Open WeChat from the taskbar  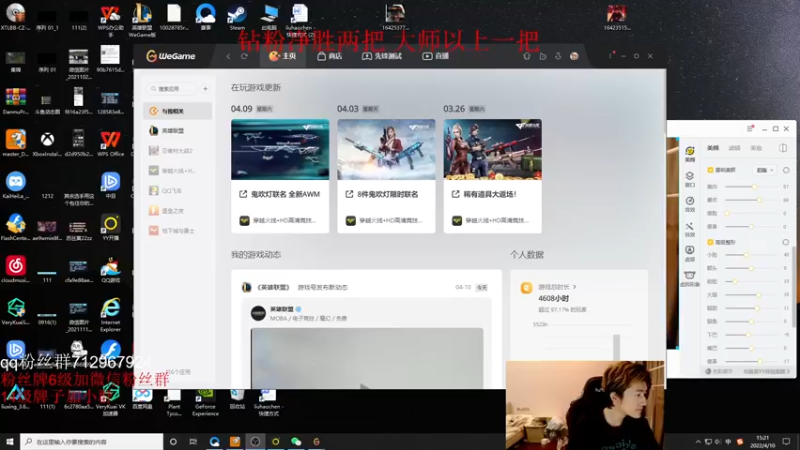(x=296, y=441)
